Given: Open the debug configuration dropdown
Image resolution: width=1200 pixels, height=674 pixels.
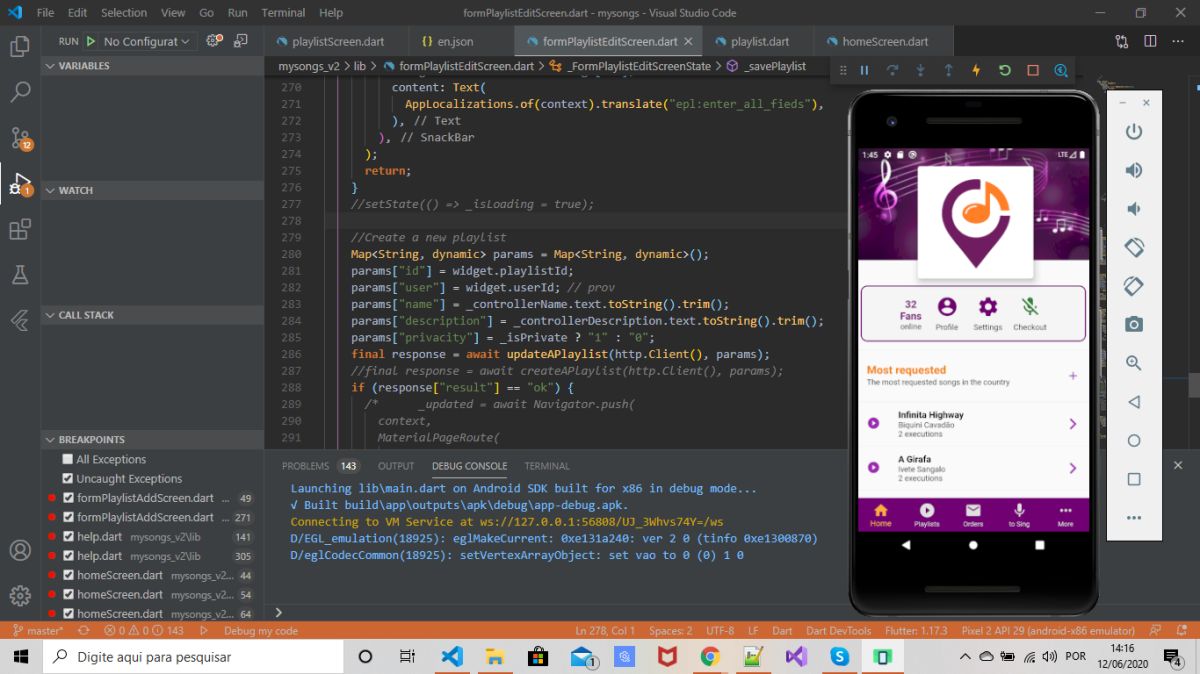Looking at the screenshot, I should (147, 41).
